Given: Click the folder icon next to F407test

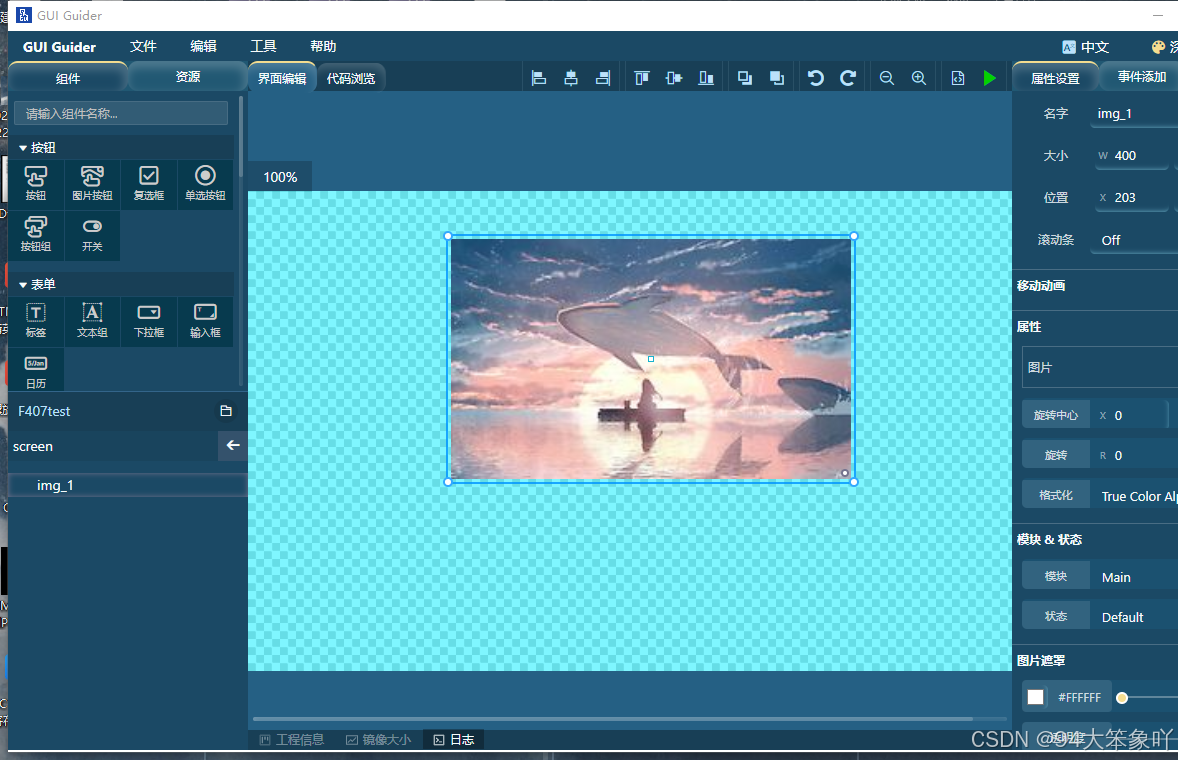Looking at the screenshot, I should 225,411.
